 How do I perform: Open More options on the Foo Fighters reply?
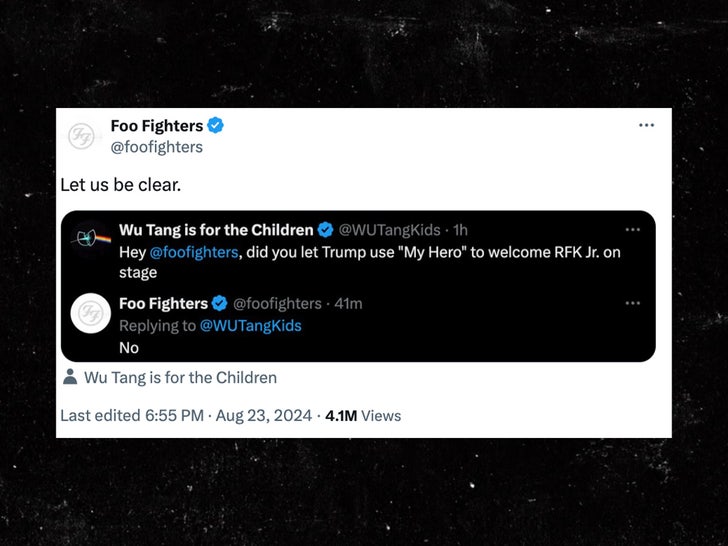pos(632,303)
